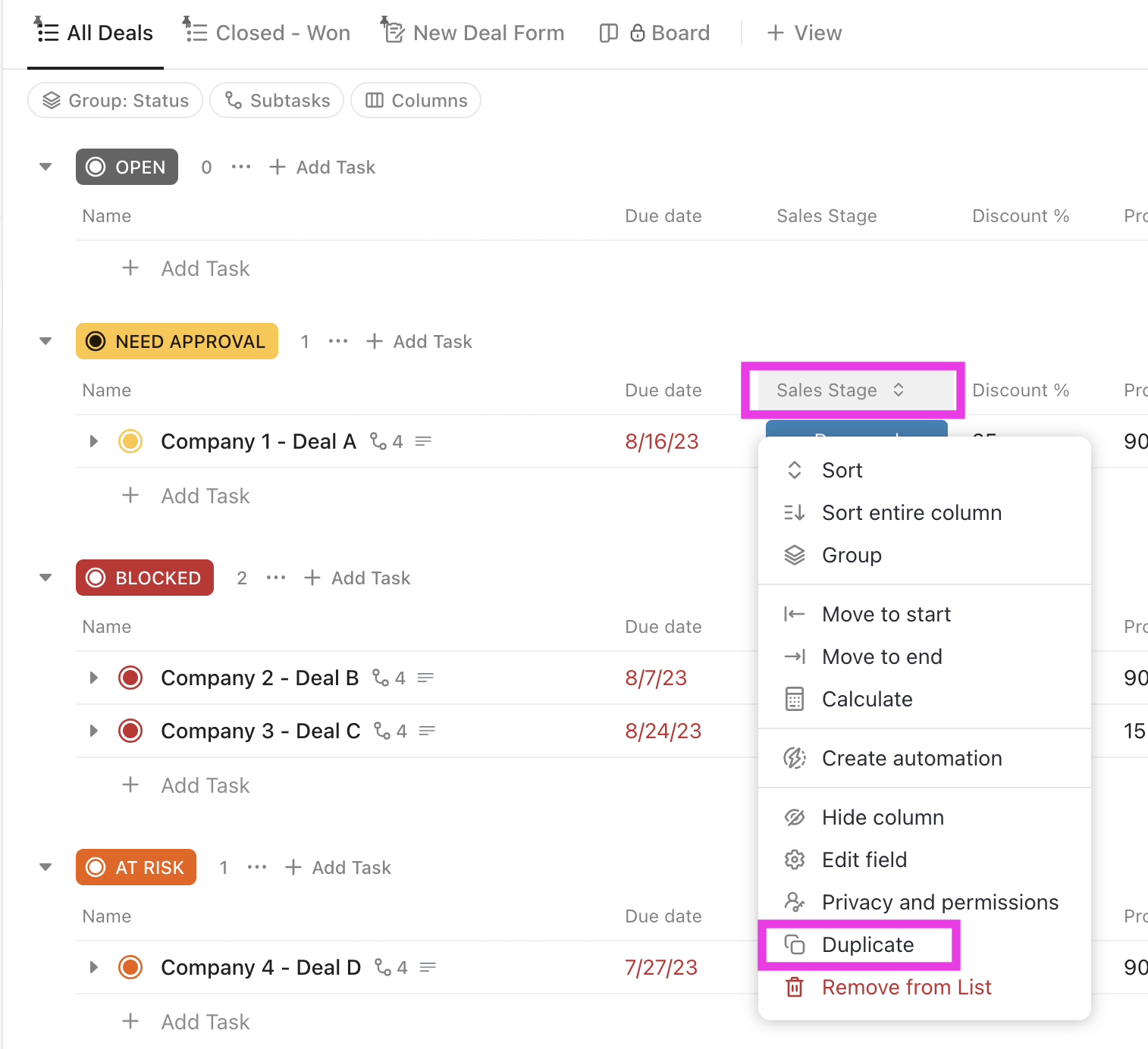Toggle status circle for Company 1 - Deal A
Screen dimensions: 1148x1049
130,441
